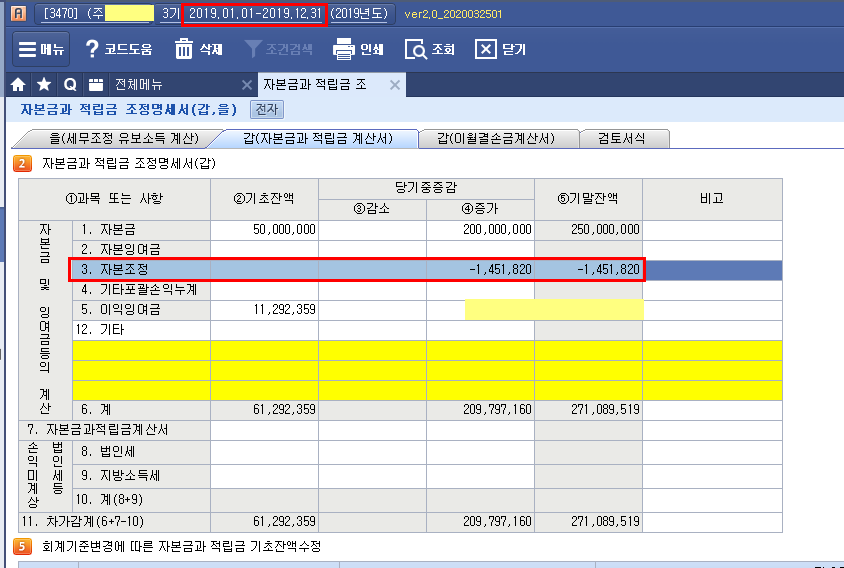Go to home via house icon
The image size is (844, 568).
18,85
